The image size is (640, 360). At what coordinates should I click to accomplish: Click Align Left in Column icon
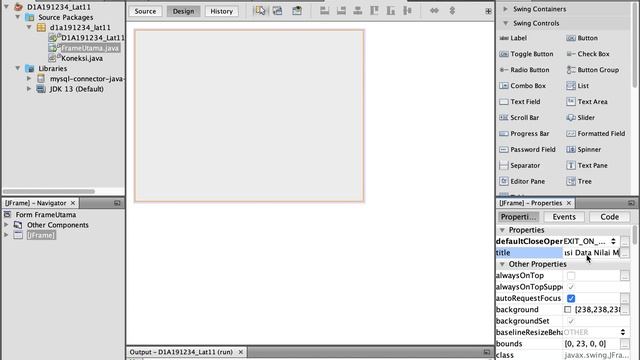pos(324,11)
